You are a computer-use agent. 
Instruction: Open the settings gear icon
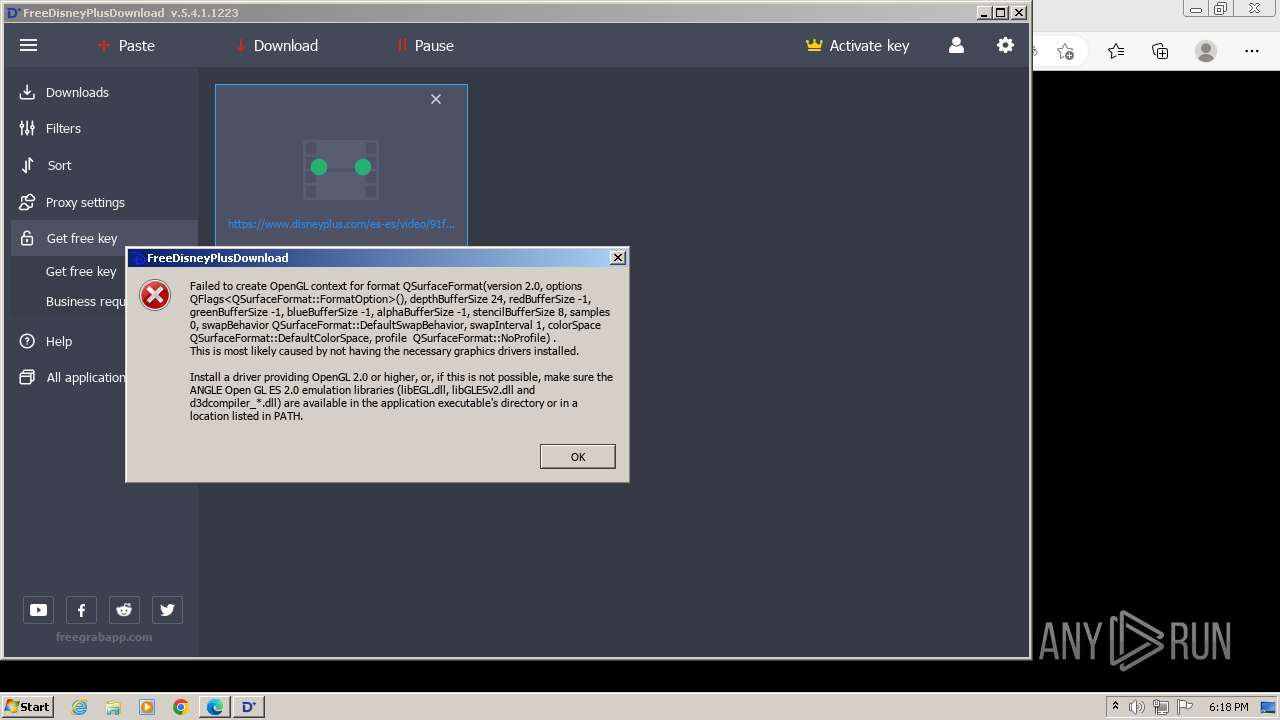pyautogui.click(x=1005, y=45)
